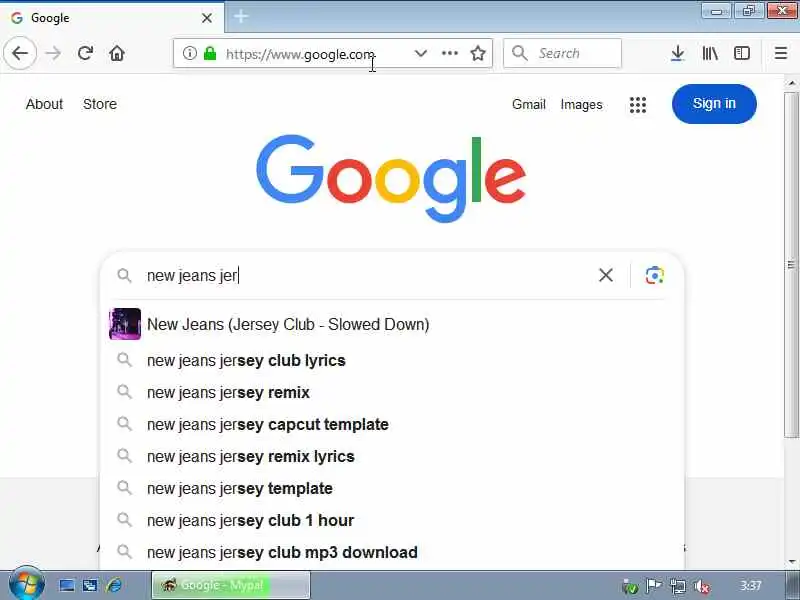Click the browser Search field
Image resolution: width=800 pixels, height=600 pixels.
[x=562, y=53]
